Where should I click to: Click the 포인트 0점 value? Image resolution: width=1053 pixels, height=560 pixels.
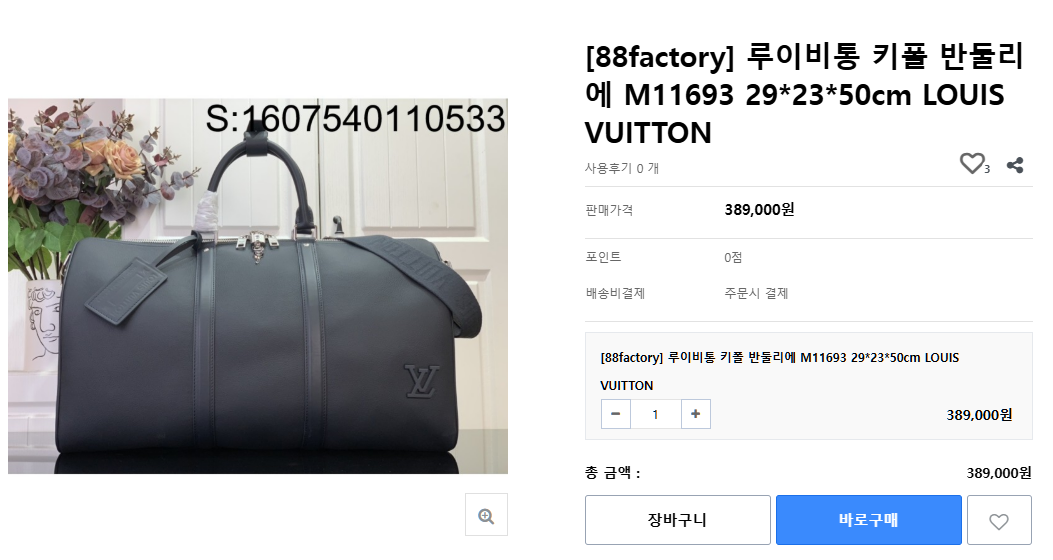coord(733,257)
